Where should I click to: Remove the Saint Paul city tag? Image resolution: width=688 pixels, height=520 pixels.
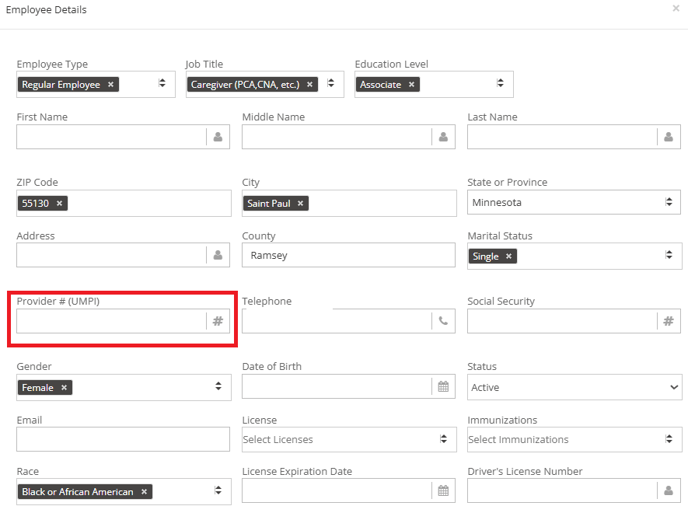(300, 203)
